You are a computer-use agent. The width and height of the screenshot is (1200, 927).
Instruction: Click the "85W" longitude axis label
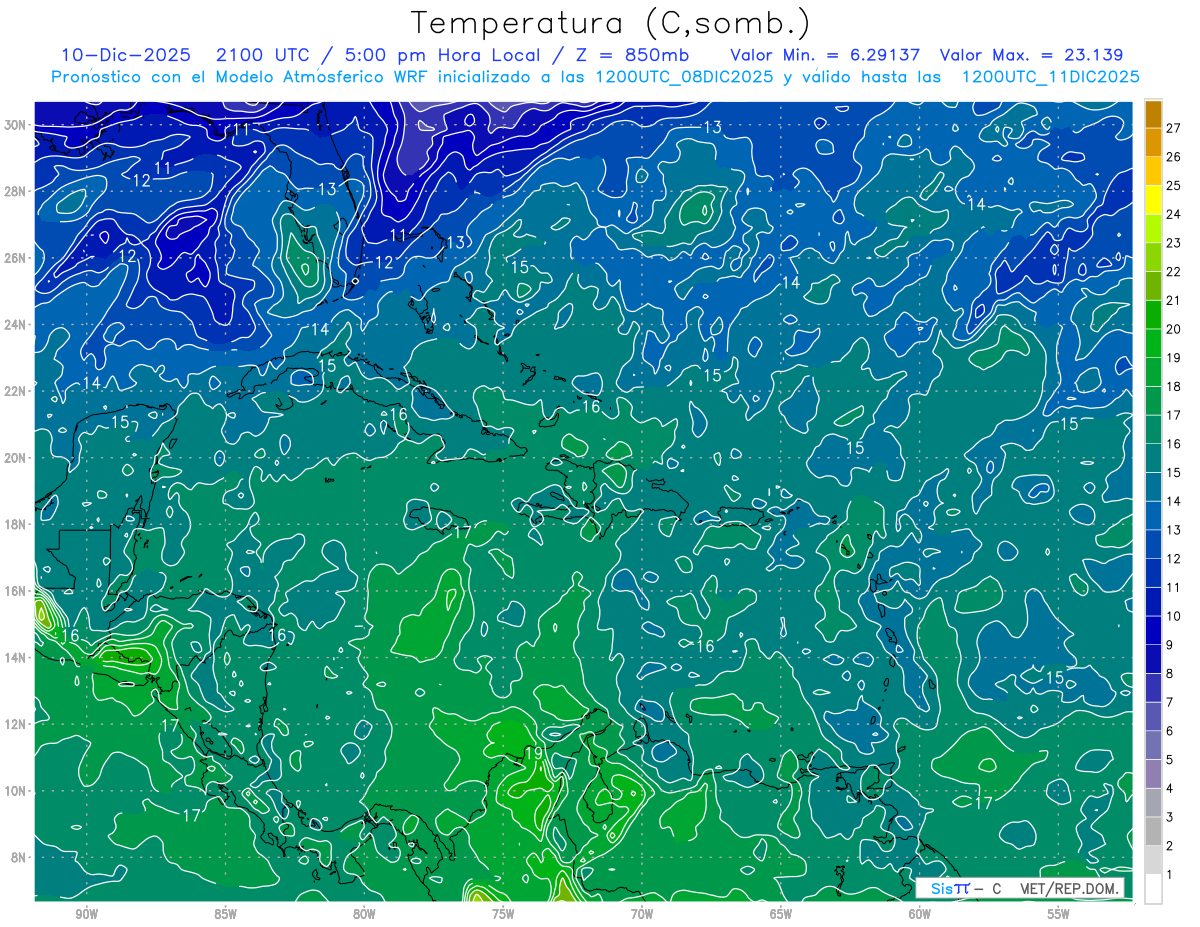[x=225, y=914]
